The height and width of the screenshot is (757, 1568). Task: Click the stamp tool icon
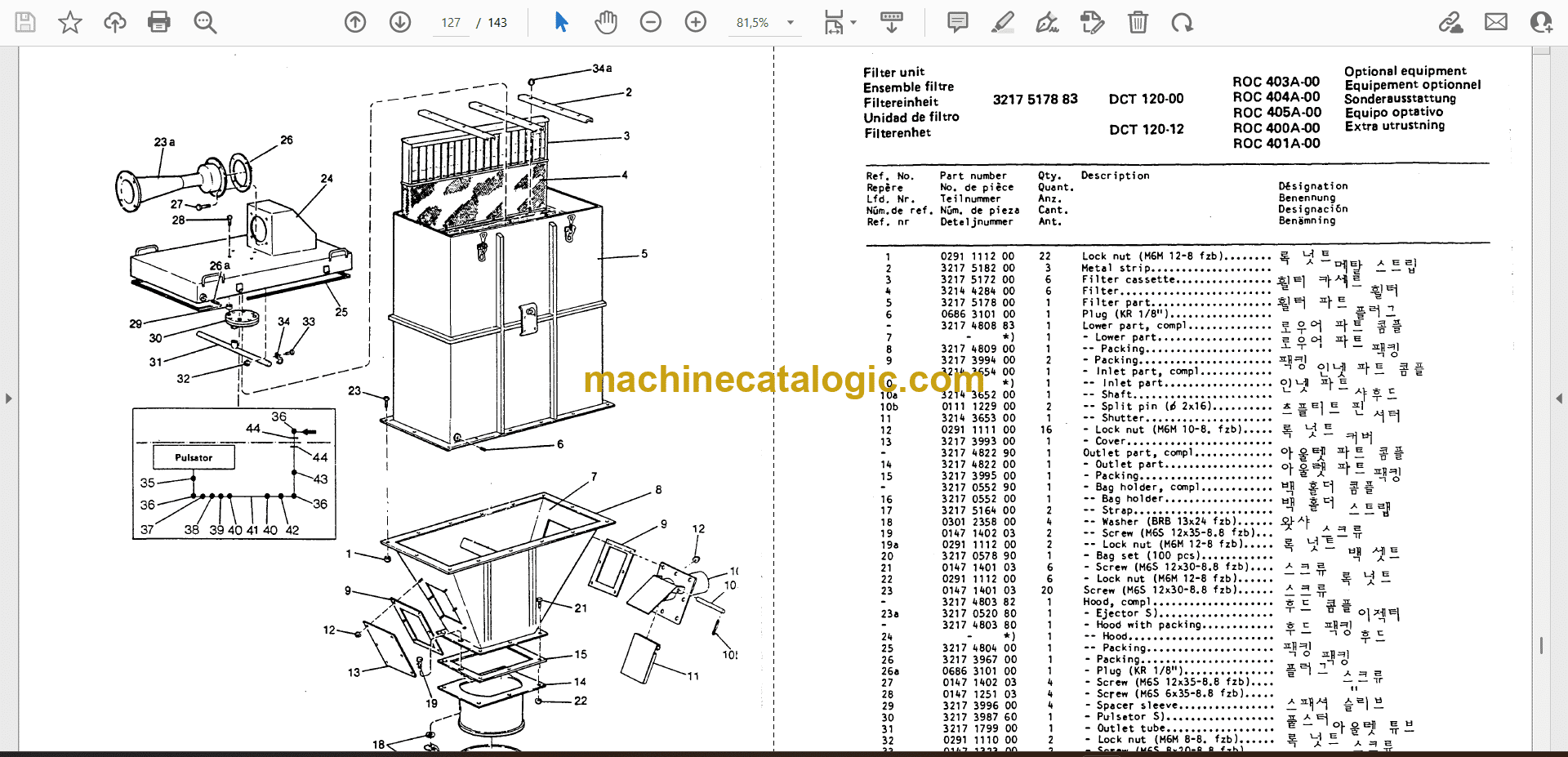pyautogui.click(x=1092, y=22)
